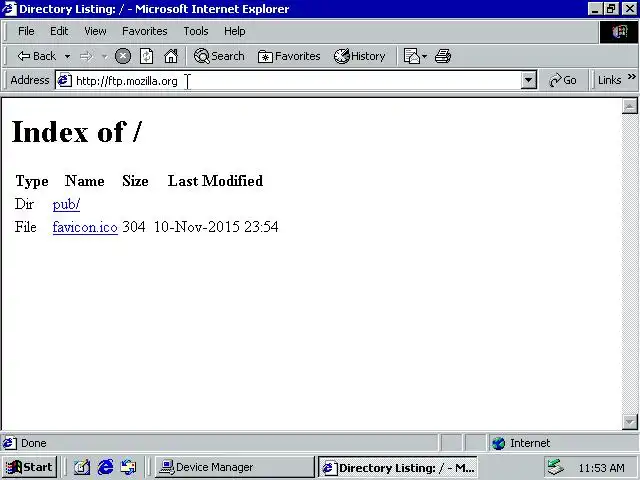Click the Mail toolbar icon
The image size is (640, 480).
[411, 56]
